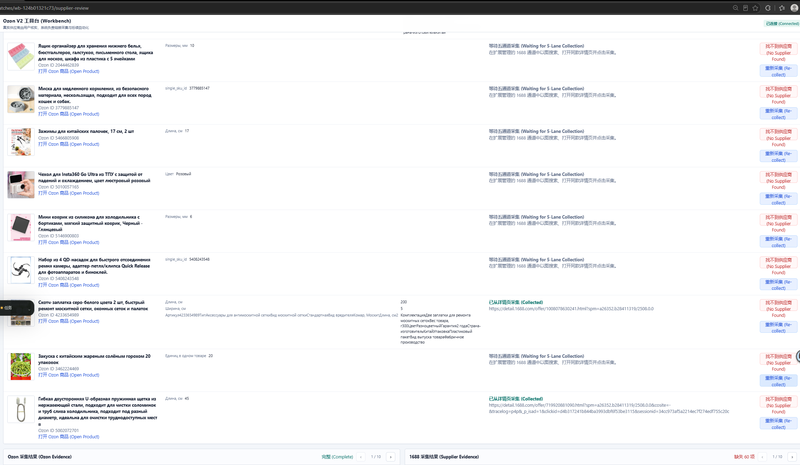Click the green Collected status in mosquito patch row

coord(516,302)
